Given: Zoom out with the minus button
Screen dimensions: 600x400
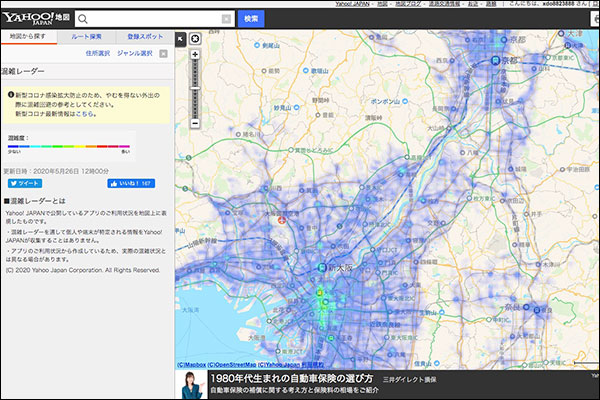Looking at the screenshot, I should pos(194,123).
